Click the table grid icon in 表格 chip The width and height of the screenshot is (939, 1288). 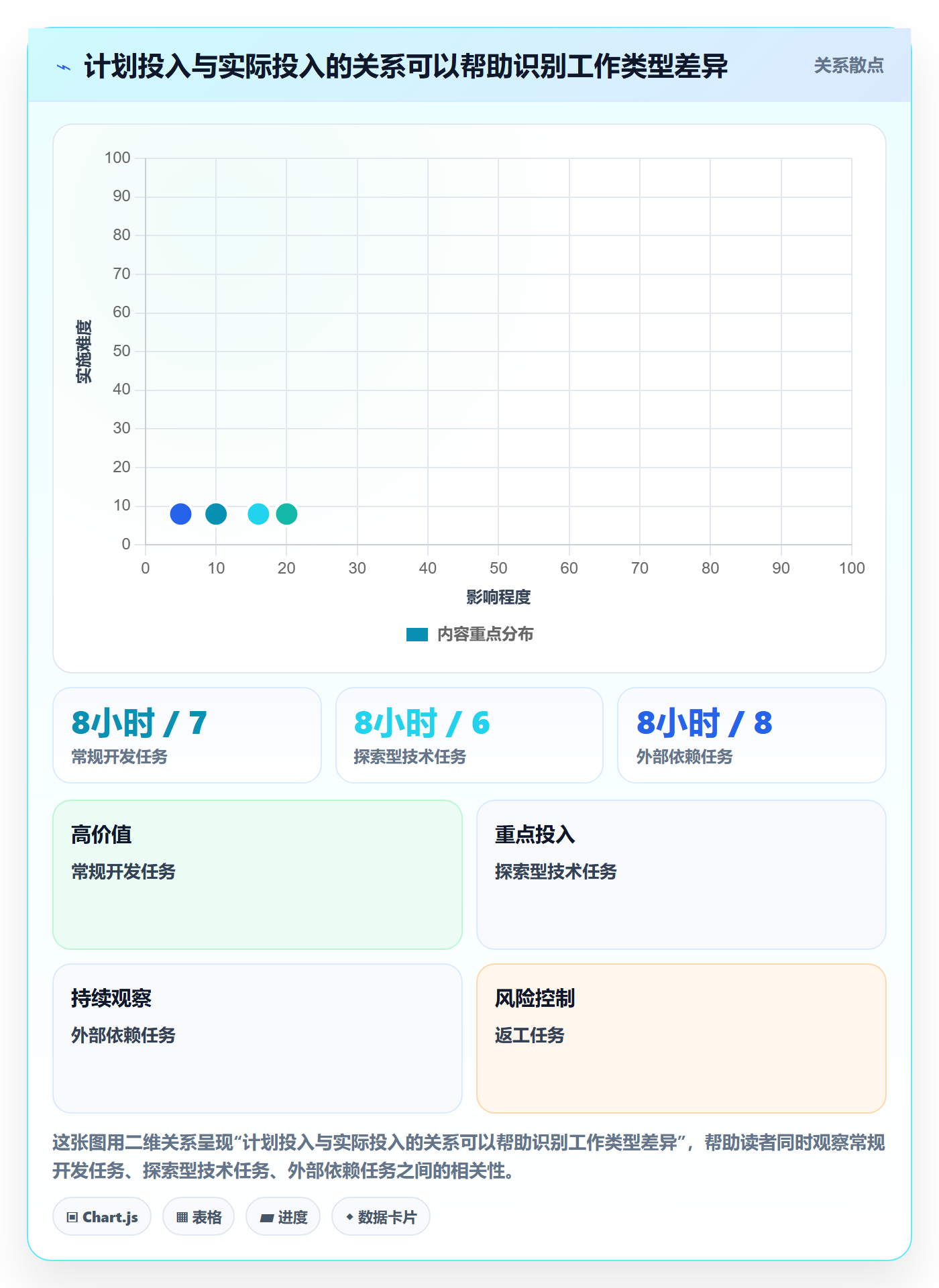coord(182,1218)
